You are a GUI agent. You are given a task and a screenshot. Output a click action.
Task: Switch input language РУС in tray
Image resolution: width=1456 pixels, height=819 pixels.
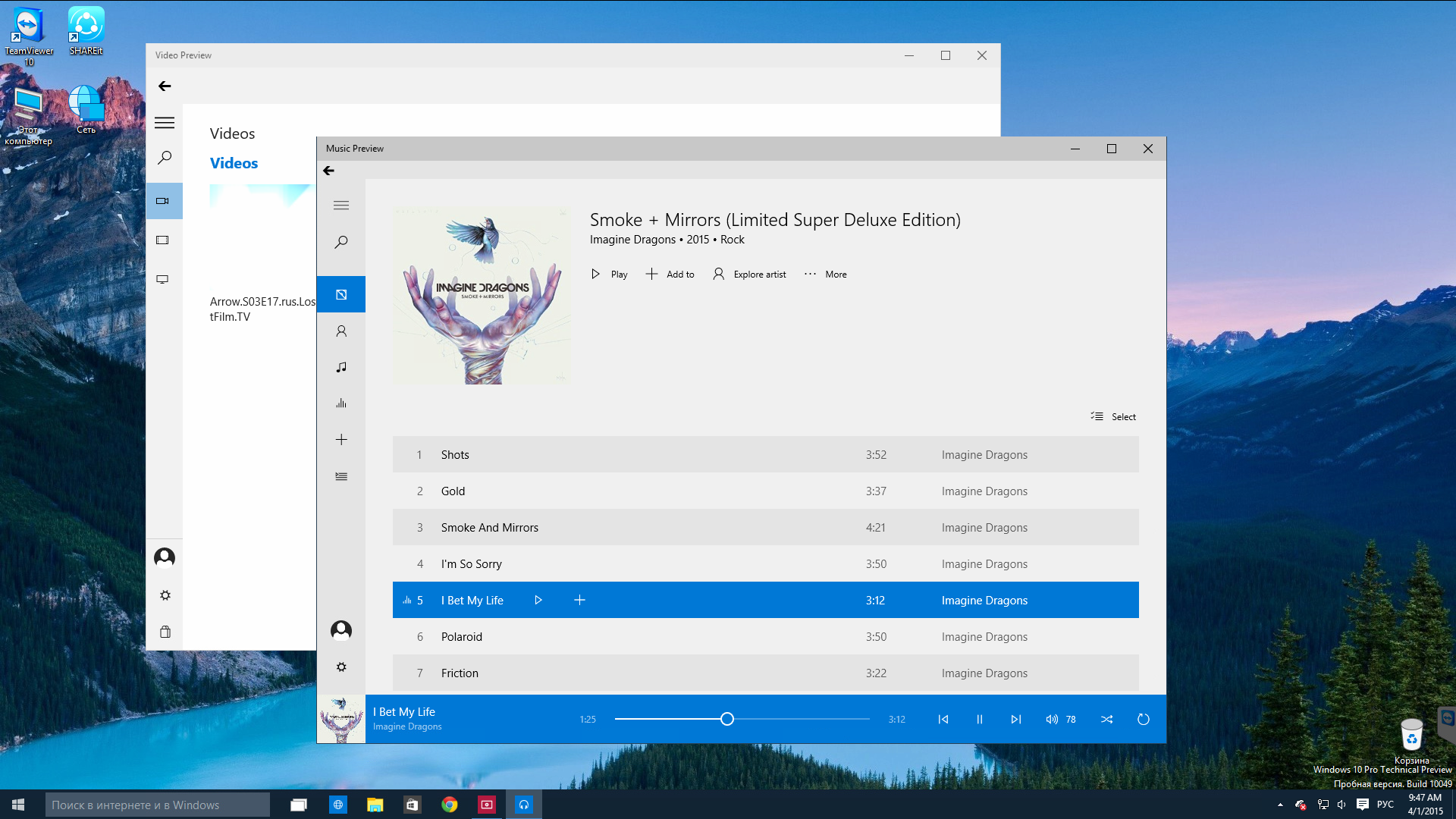coord(1385,805)
